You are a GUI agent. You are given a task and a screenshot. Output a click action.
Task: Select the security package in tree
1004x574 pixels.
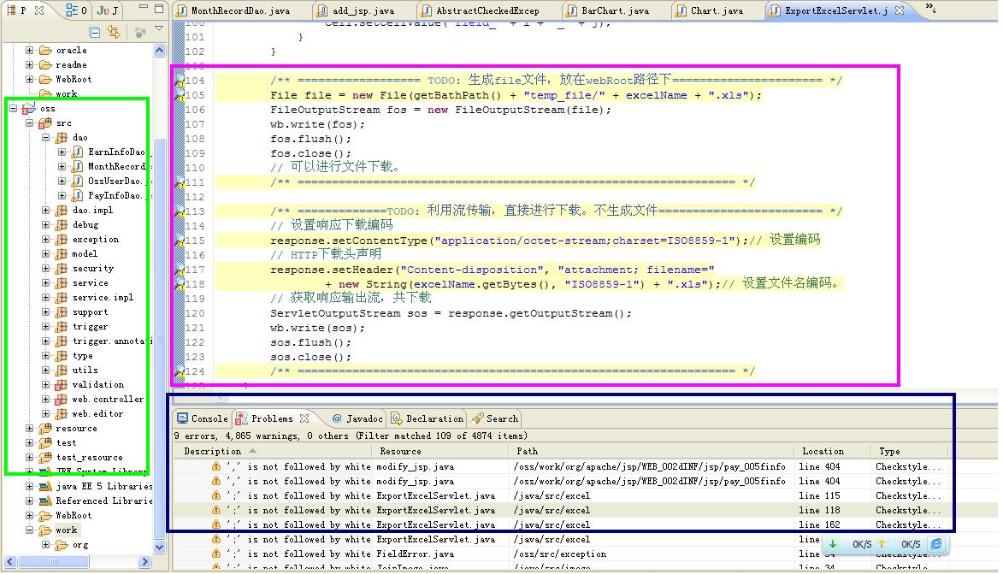click(x=93, y=268)
